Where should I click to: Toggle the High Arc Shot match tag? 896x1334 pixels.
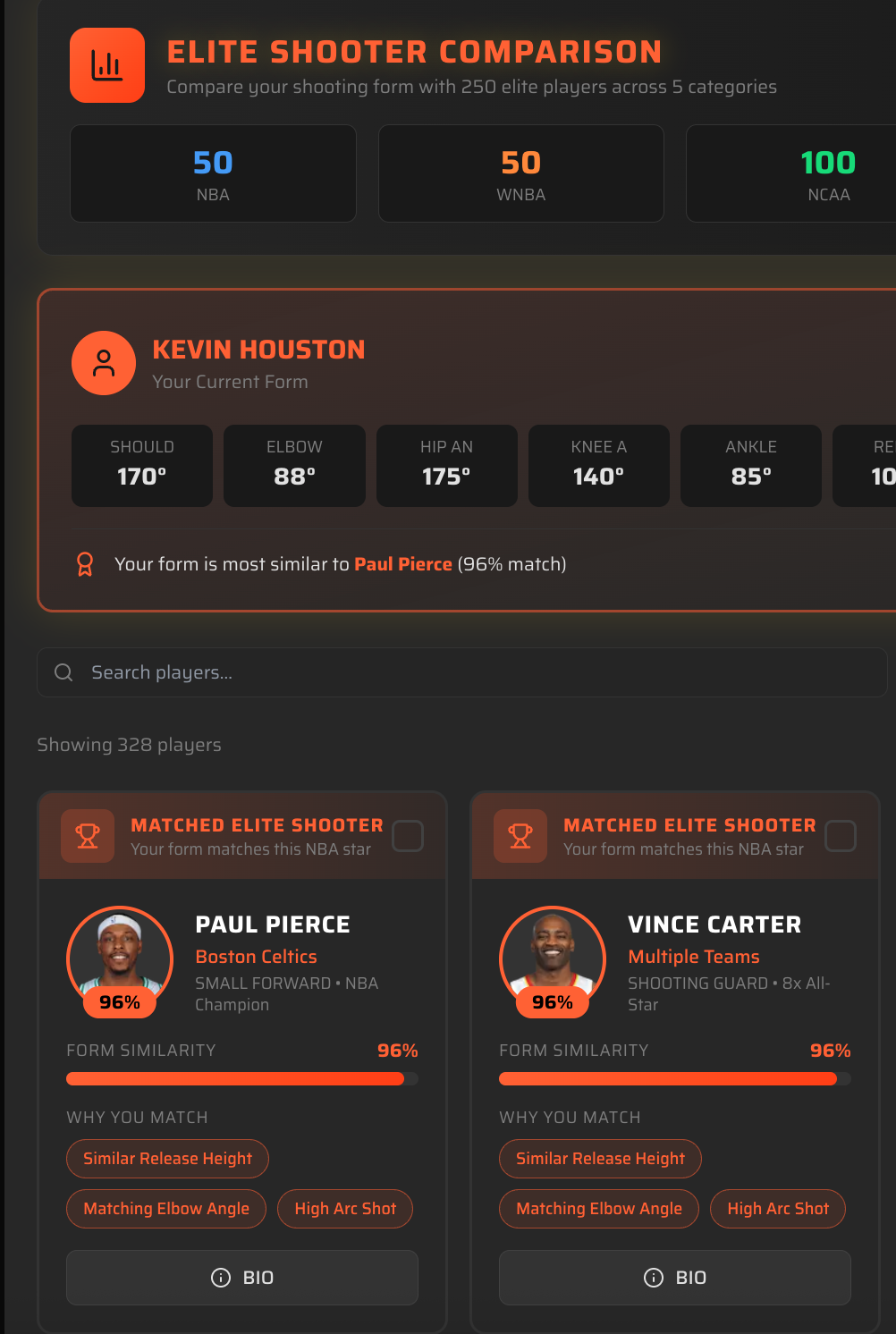pyautogui.click(x=344, y=1209)
